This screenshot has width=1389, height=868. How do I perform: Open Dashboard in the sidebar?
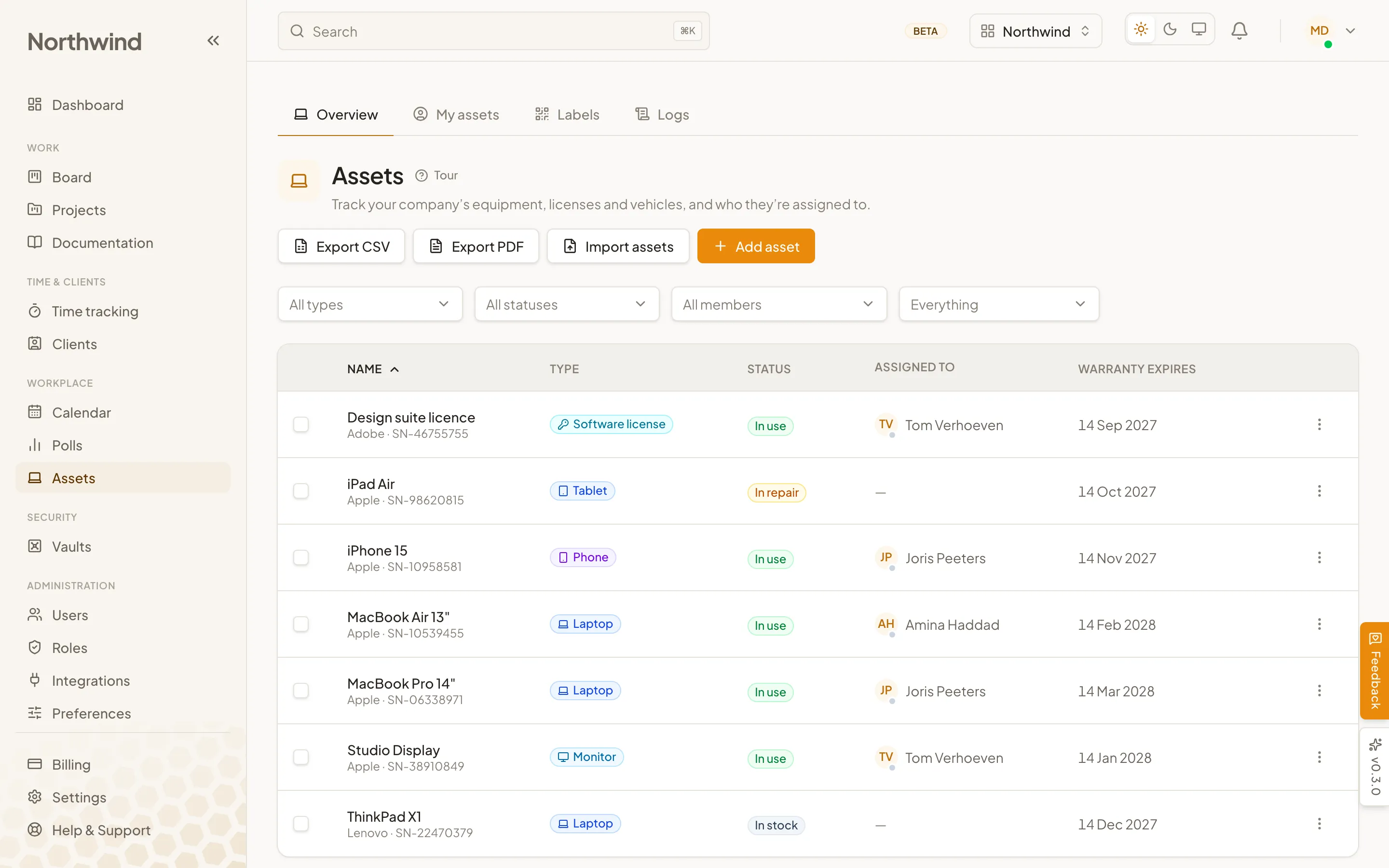click(123, 105)
